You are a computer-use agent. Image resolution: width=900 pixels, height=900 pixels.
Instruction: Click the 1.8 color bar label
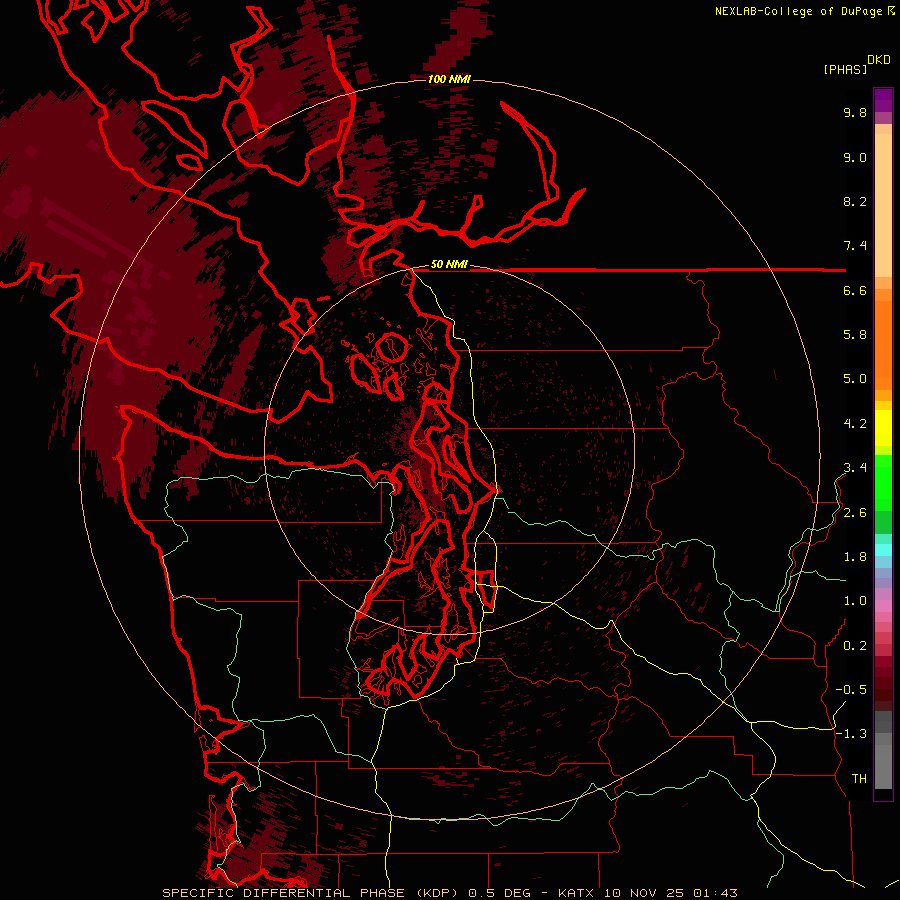pos(855,557)
